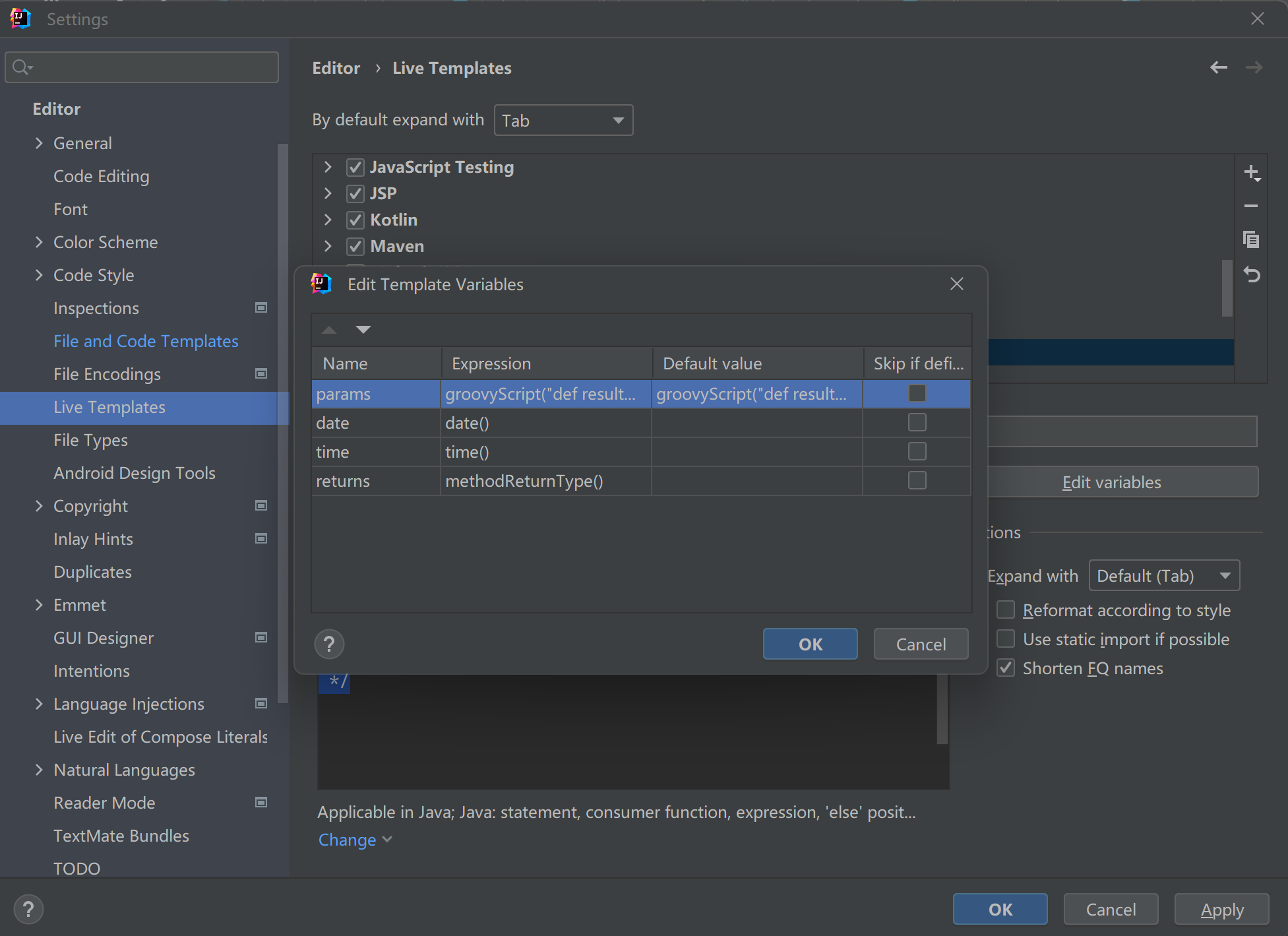Enable Reformat according to style
This screenshot has height=936, width=1288.
tap(1006, 609)
